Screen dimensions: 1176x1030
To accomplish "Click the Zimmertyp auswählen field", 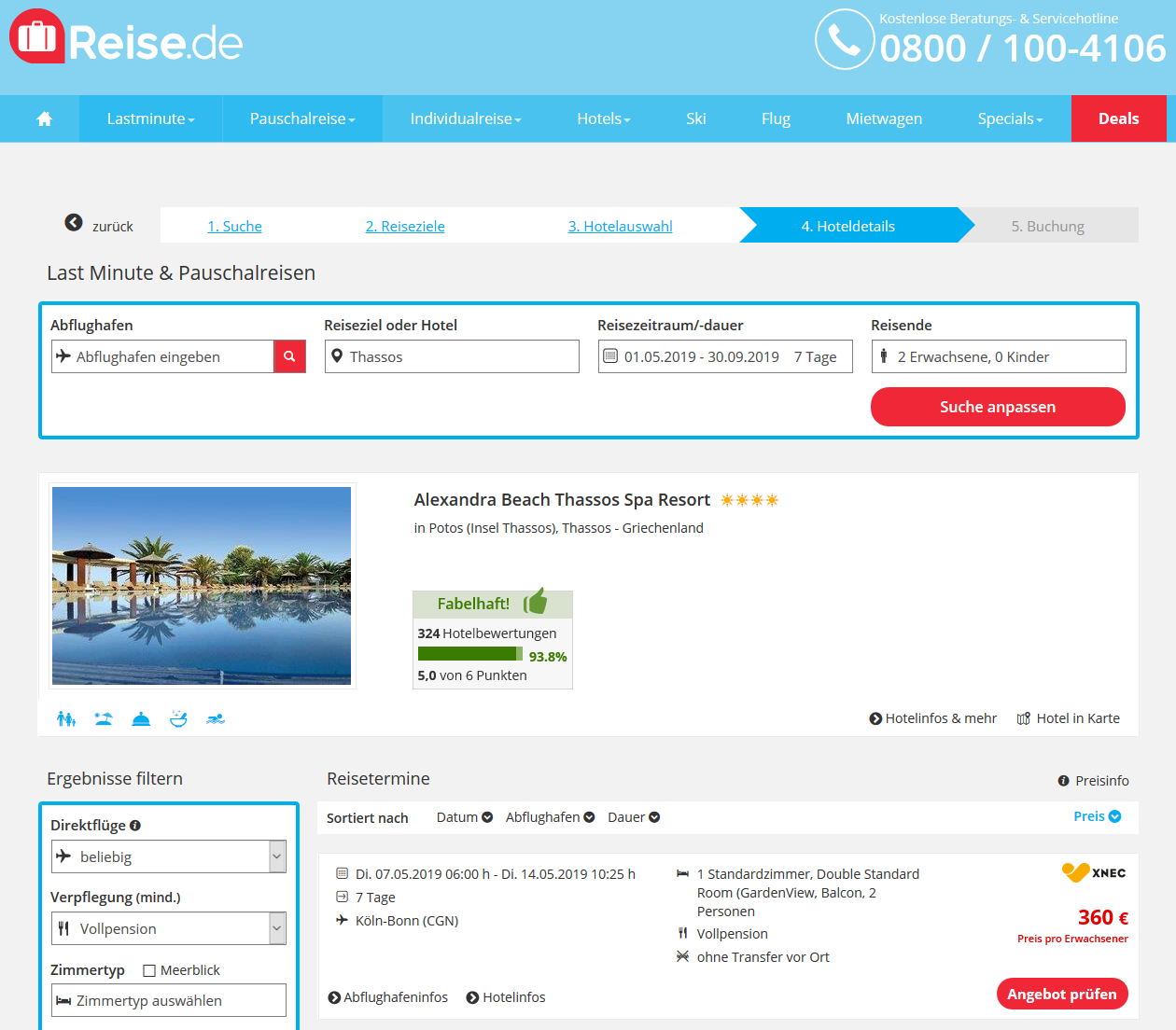I will click(x=169, y=1000).
